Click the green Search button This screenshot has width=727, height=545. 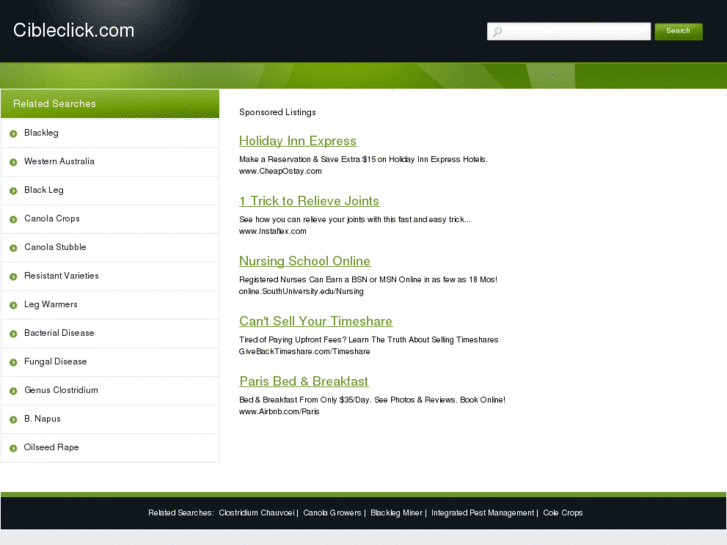pyautogui.click(x=678, y=31)
